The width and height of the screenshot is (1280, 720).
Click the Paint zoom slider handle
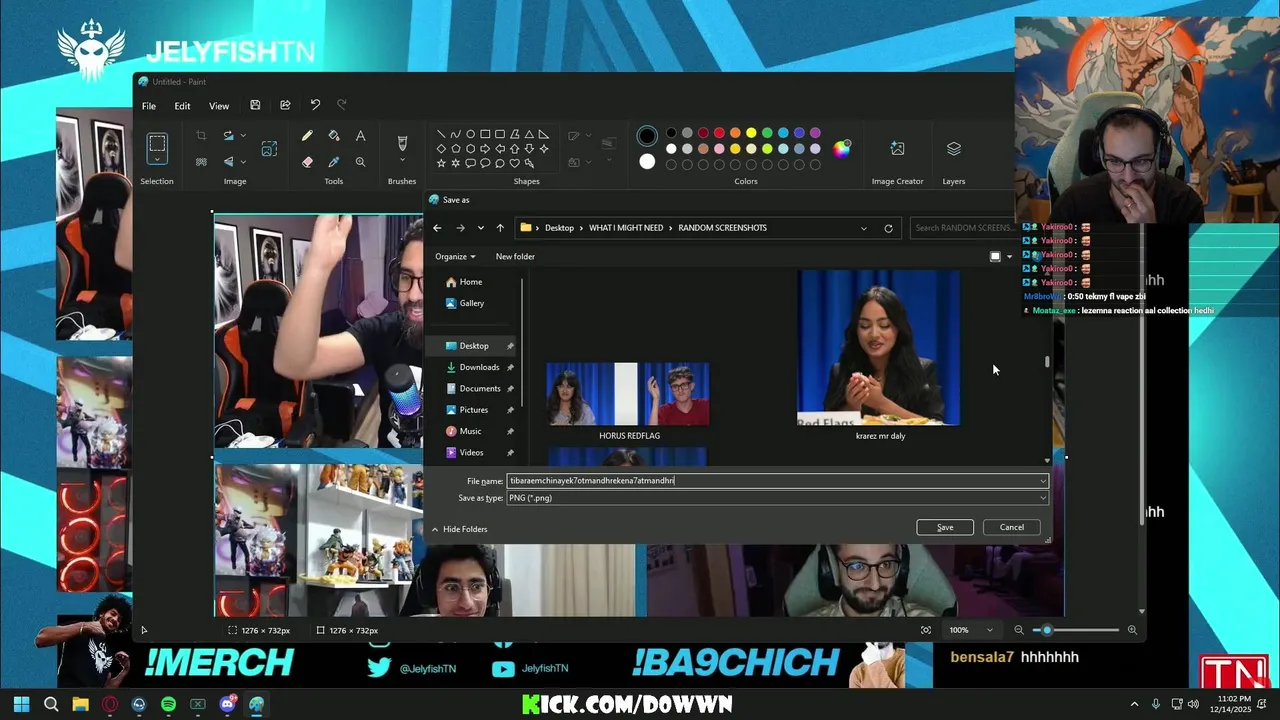pyautogui.click(x=1047, y=630)
